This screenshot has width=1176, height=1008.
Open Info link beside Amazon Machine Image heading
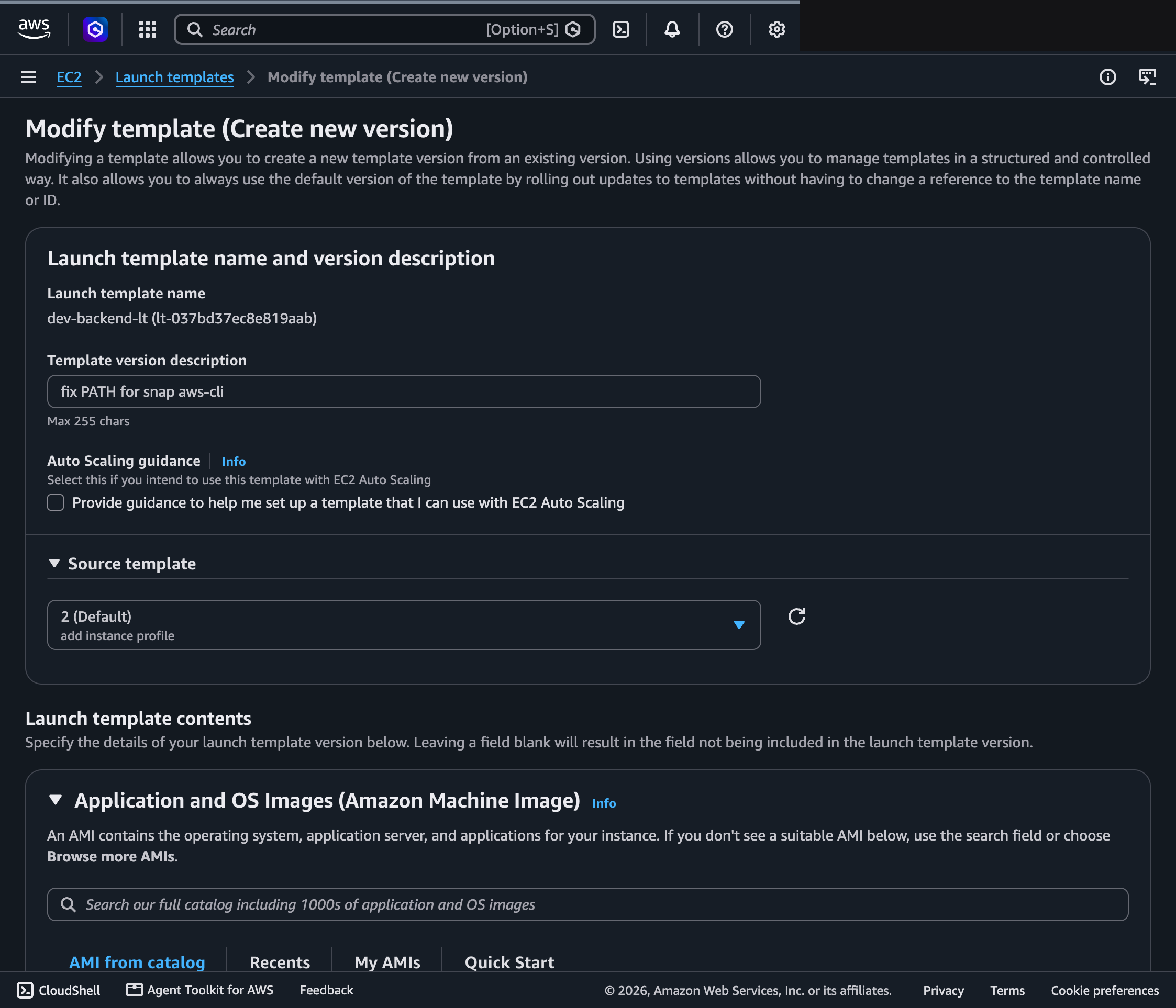604,803
